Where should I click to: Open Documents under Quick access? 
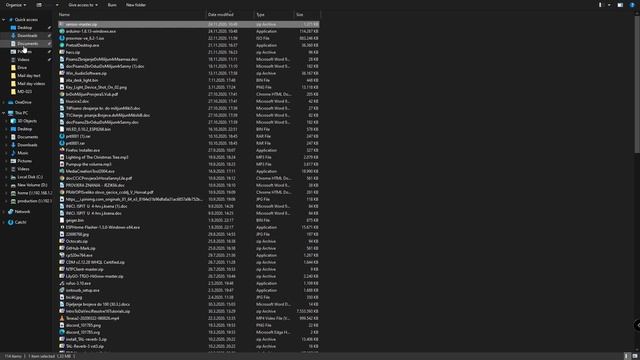[x=27, y=44]
